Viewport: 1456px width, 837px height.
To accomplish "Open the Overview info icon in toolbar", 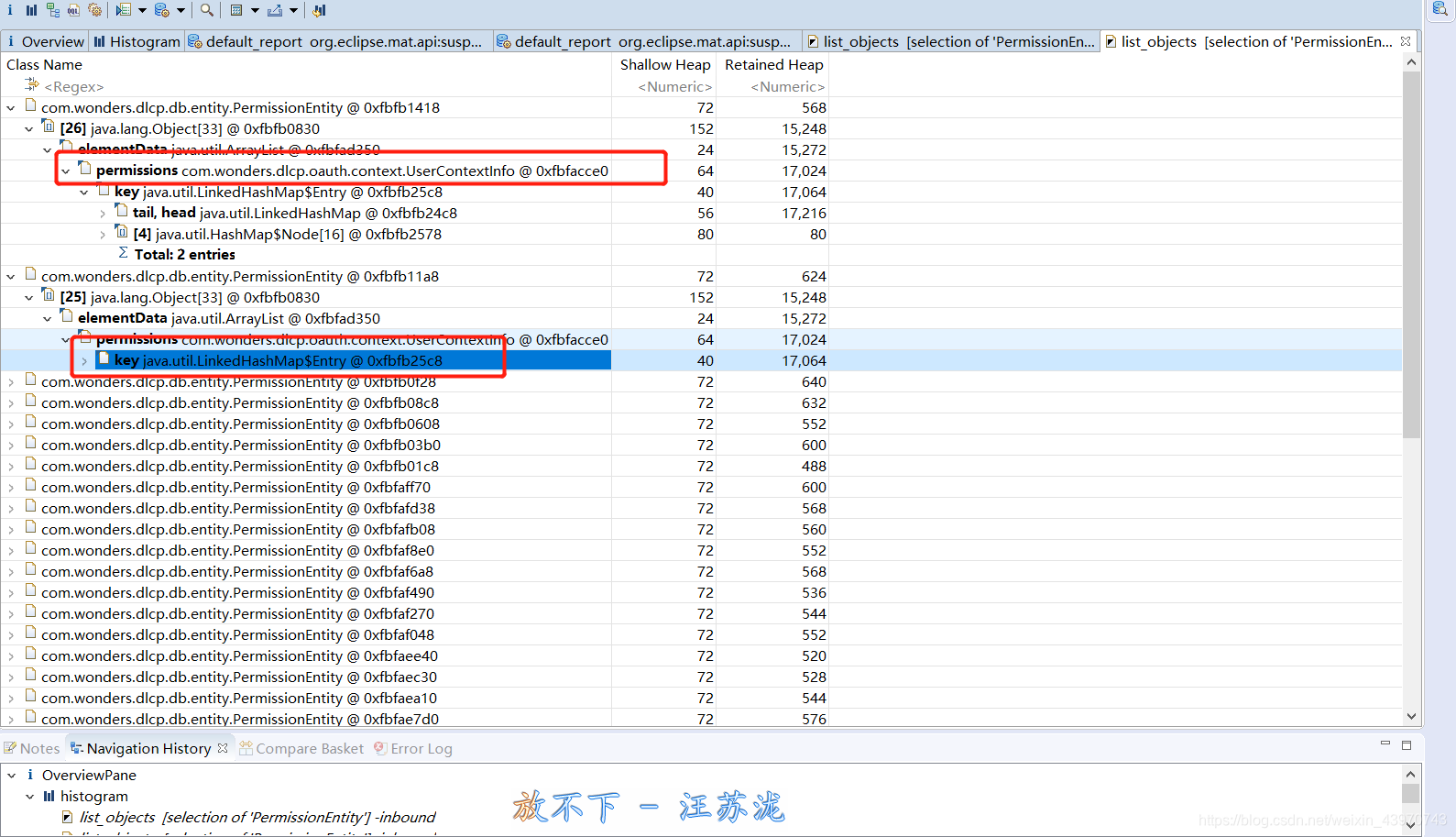I will click(x=10, y=10).
